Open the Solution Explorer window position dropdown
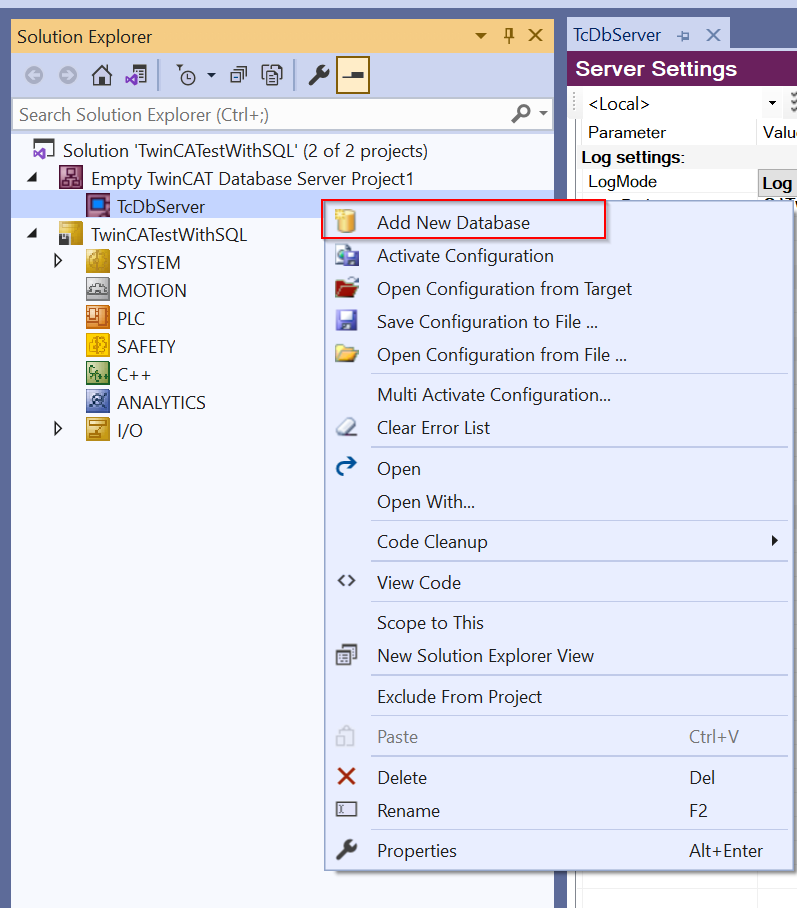The width and height of the screenshot is (797, 908). point(481,36)
